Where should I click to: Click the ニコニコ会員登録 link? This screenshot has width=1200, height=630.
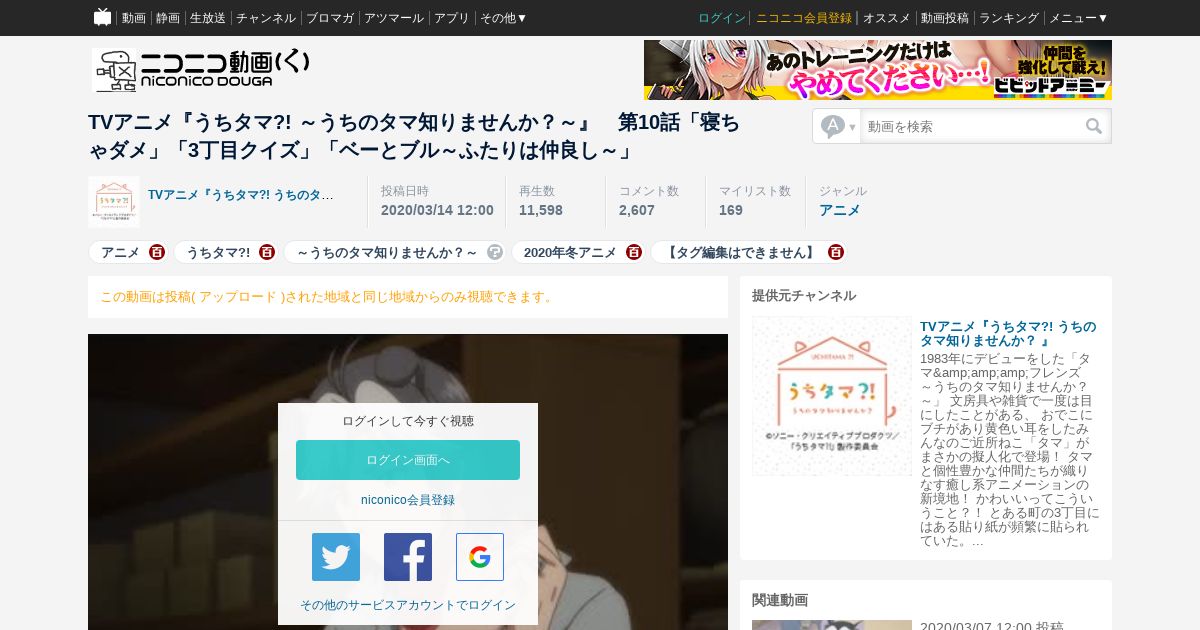pyautogui.click(x=804, y=18)
